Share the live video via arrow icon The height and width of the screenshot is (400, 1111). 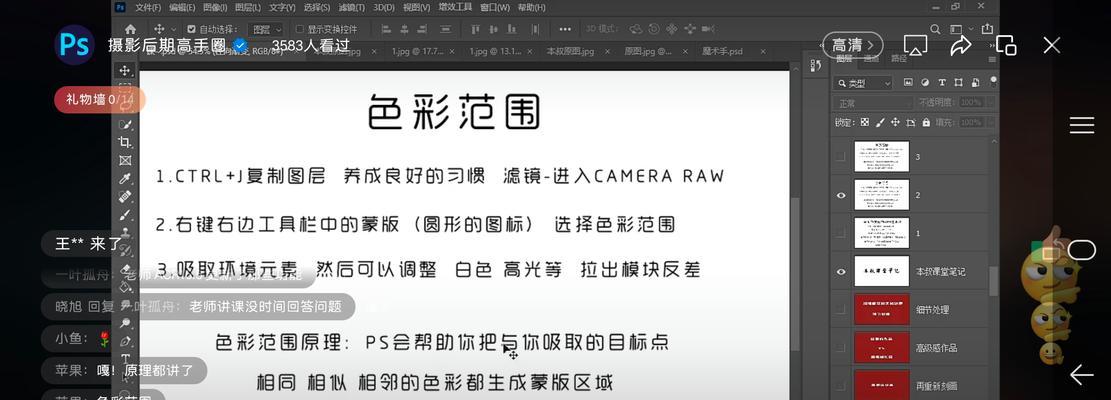(x=960, y=45)
